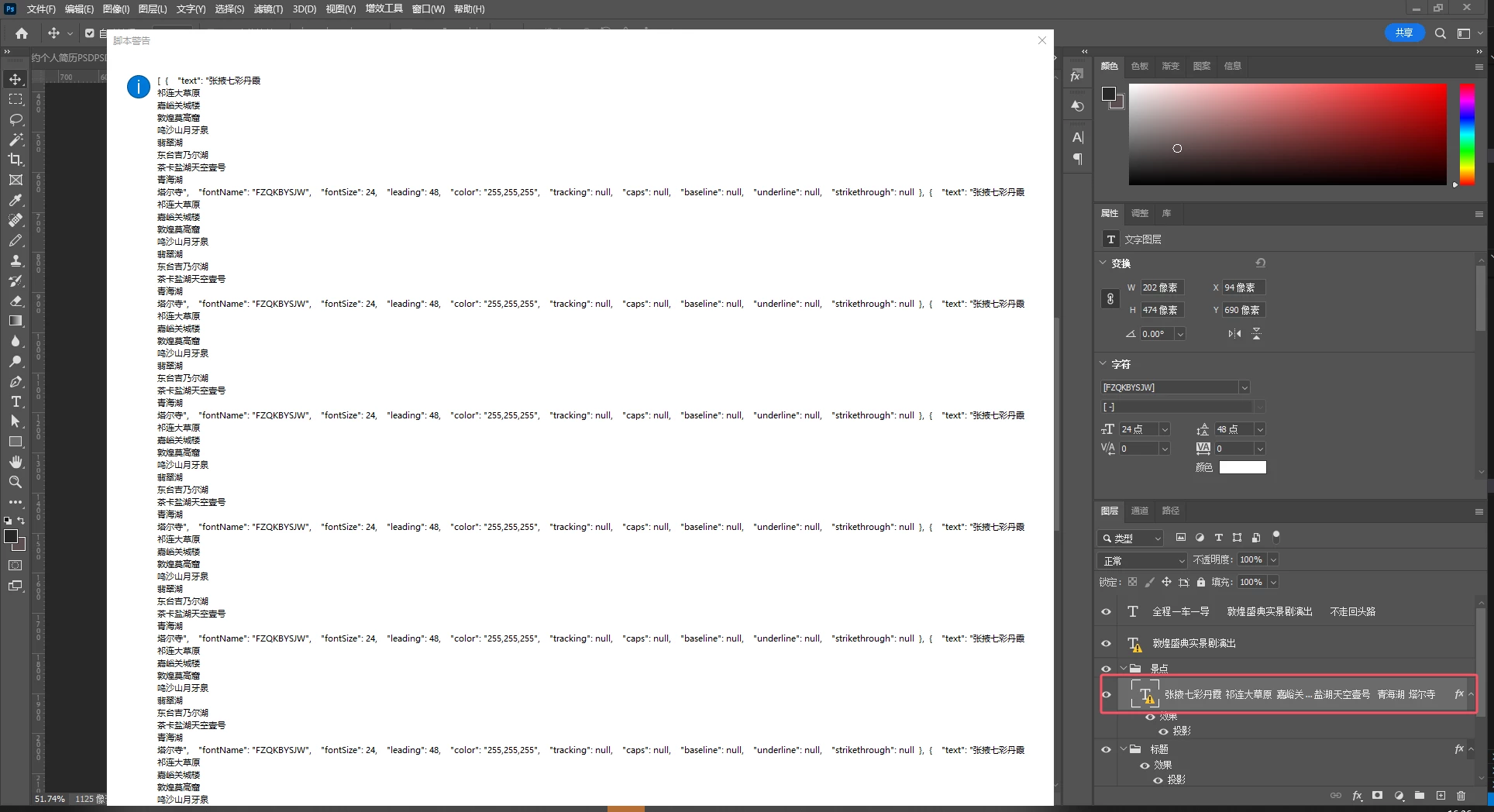Select the Crop tool
This screenshot has height=812, width=1494.
(15, 160)
